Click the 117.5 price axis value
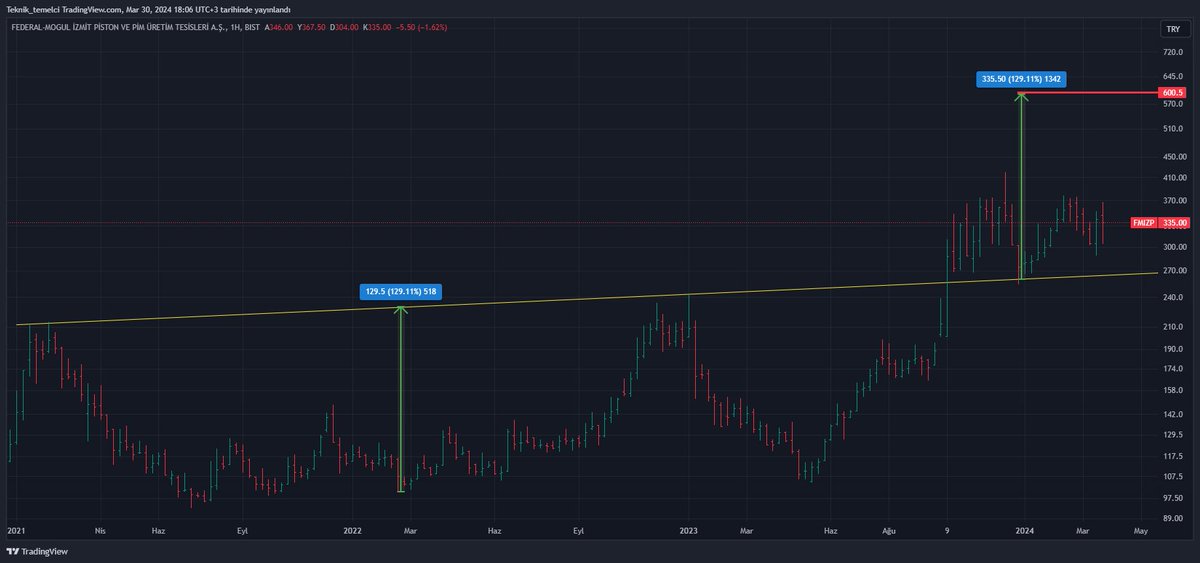This screenshot has height=563, width=1200. [1173, 456]
